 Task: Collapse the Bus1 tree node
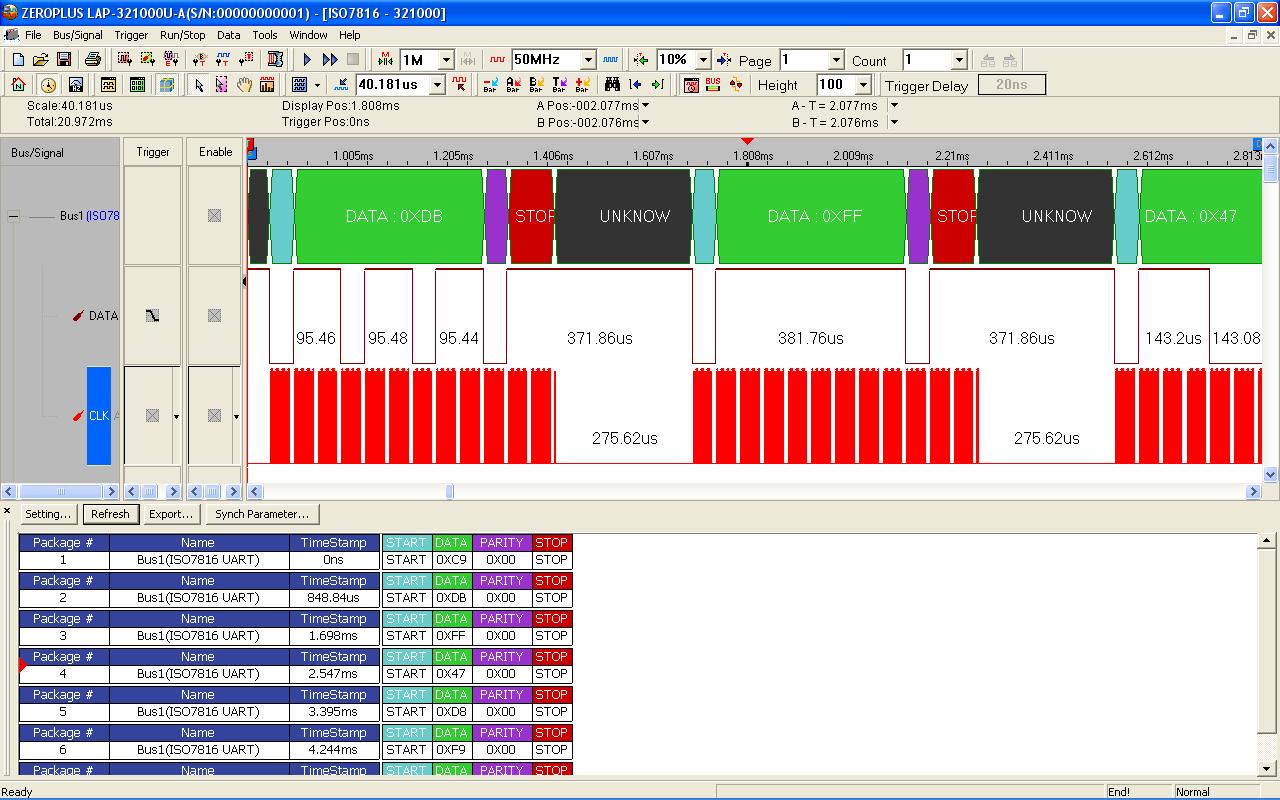[14, 216]
